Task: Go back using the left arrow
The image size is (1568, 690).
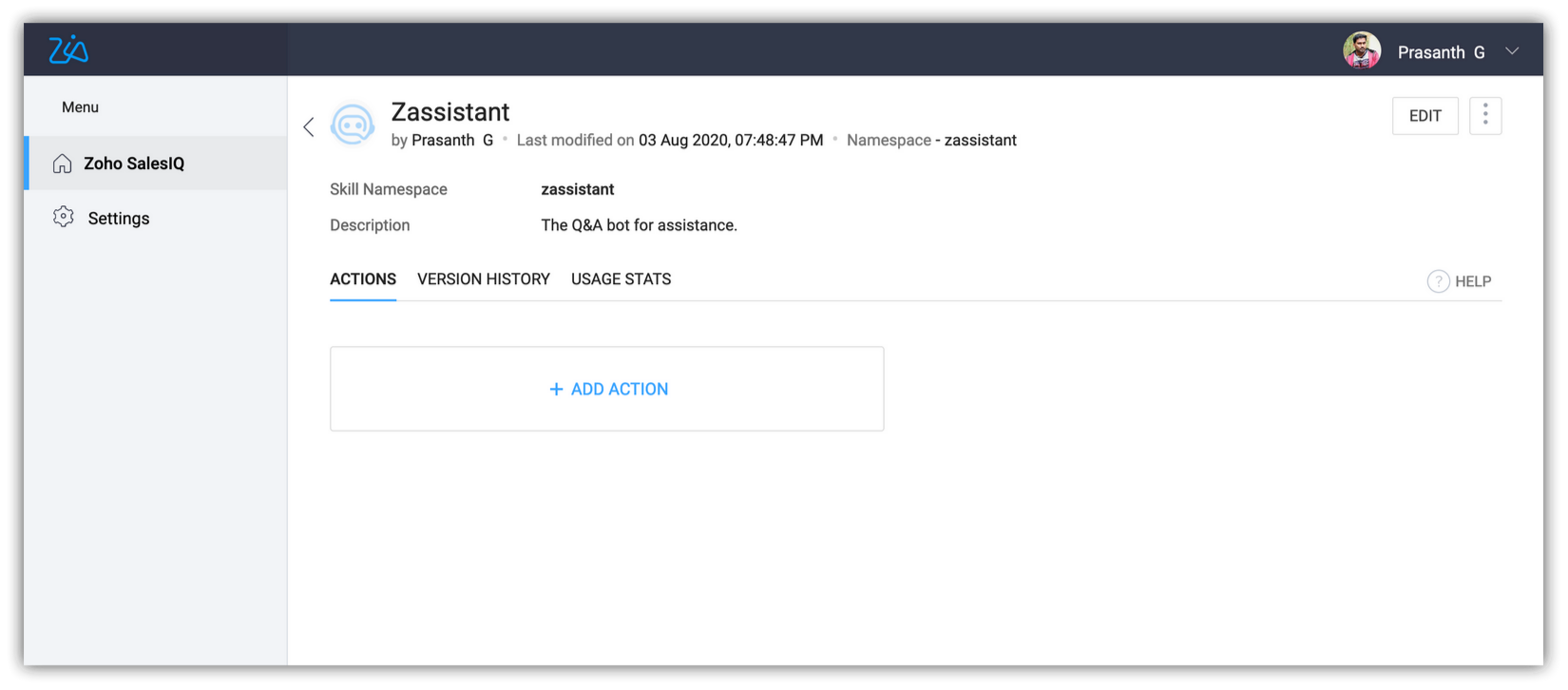Action: coord(309,126)
